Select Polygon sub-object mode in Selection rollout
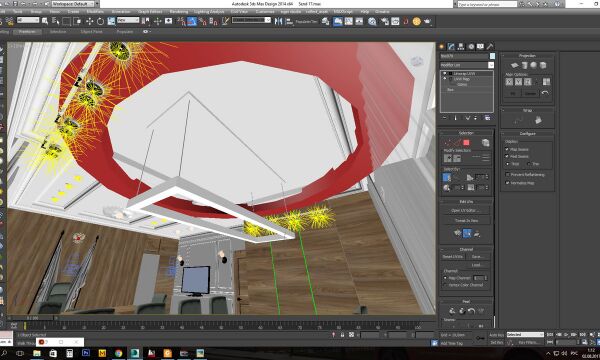The height and width of the screenshot is (360, 600). coord(466,142)
